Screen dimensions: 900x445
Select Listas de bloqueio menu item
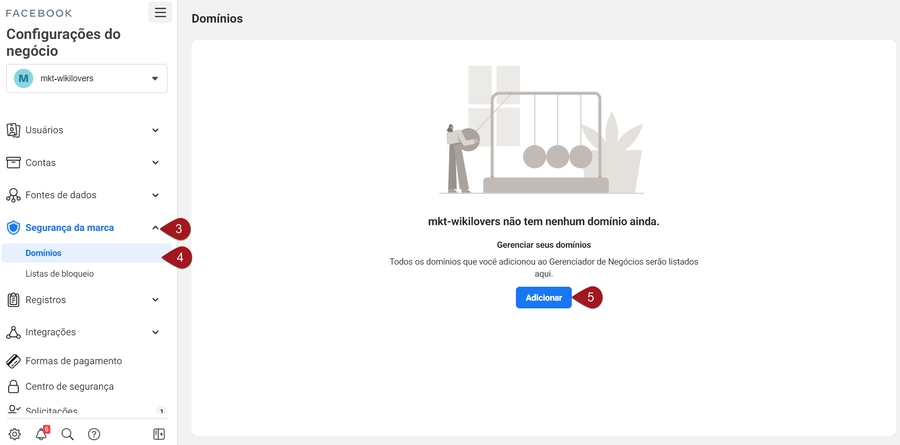60,274
